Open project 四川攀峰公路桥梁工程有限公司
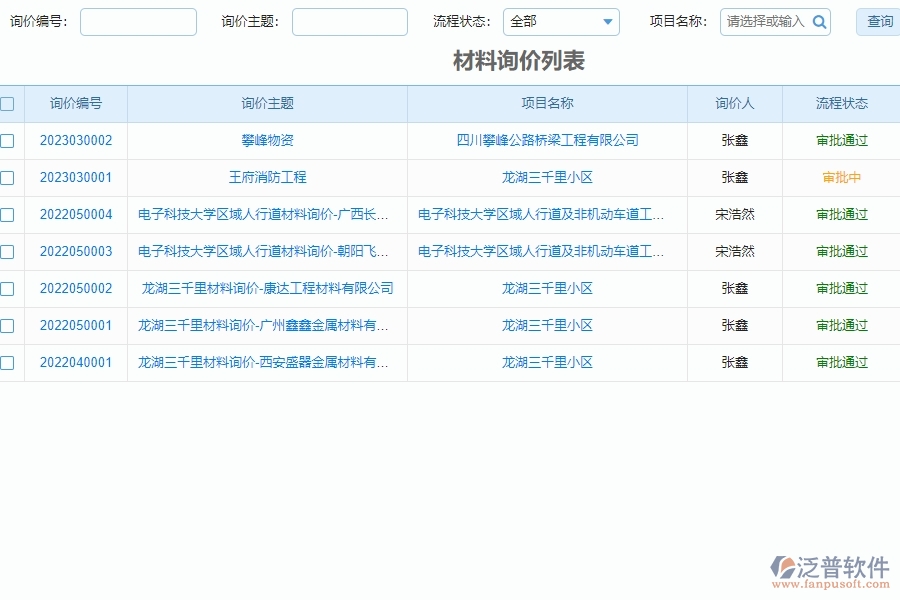 (546, 140)
